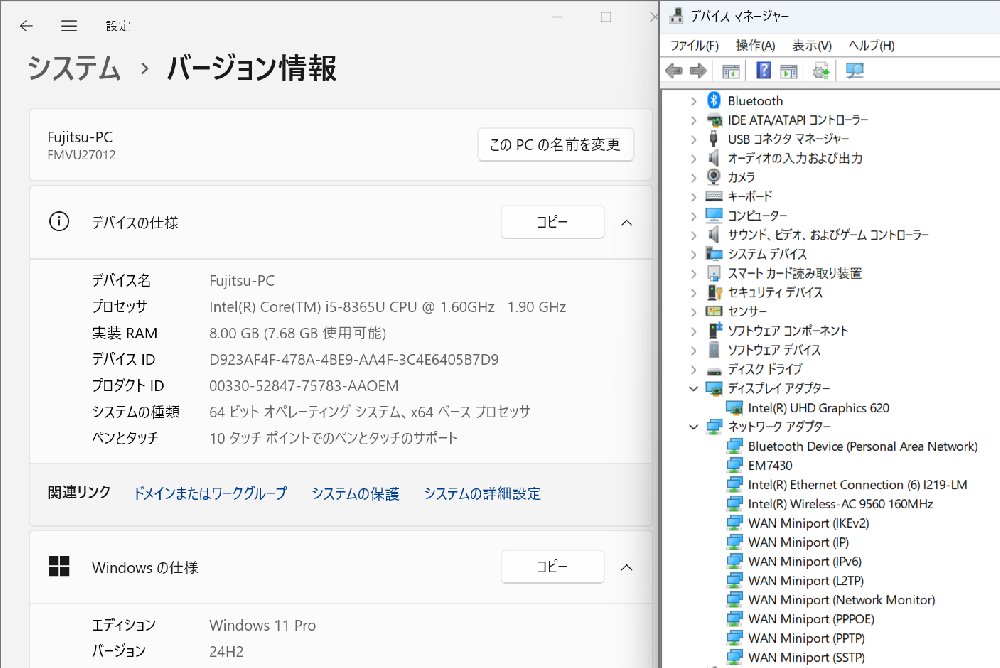The width and height of the screenshot is (1000, 668).
Task: Click the security device icon with key
Action: [x=714, y=292]
